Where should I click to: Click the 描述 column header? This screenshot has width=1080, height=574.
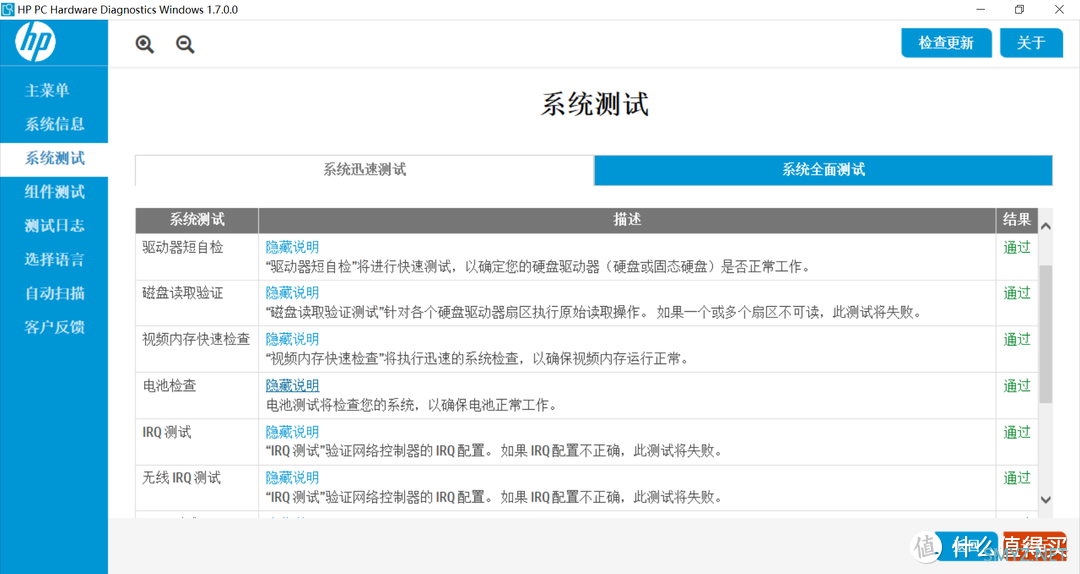[627, 220]
